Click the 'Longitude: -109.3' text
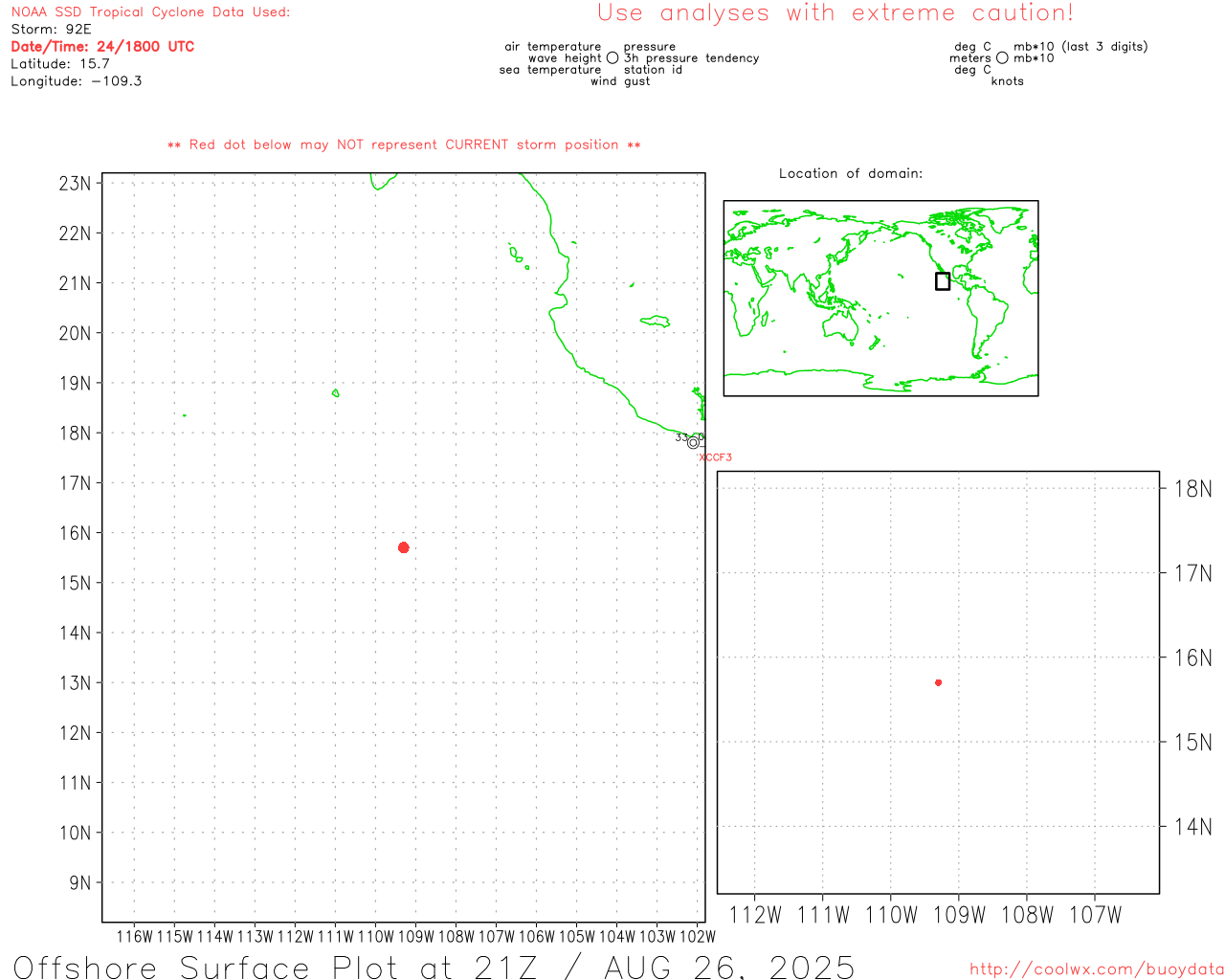Screen dimensions: 1225x980 tap(77, 81)
